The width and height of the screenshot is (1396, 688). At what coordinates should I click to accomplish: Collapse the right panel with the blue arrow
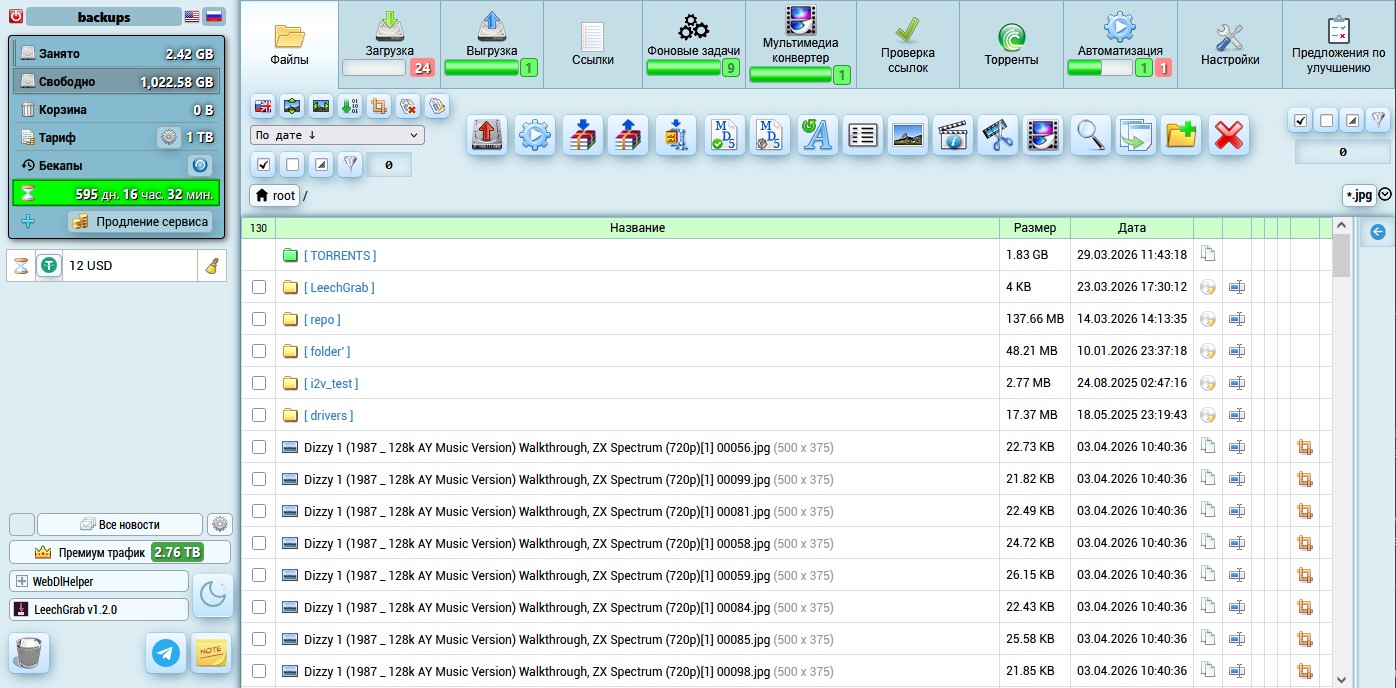click(x=1377, y=232)
